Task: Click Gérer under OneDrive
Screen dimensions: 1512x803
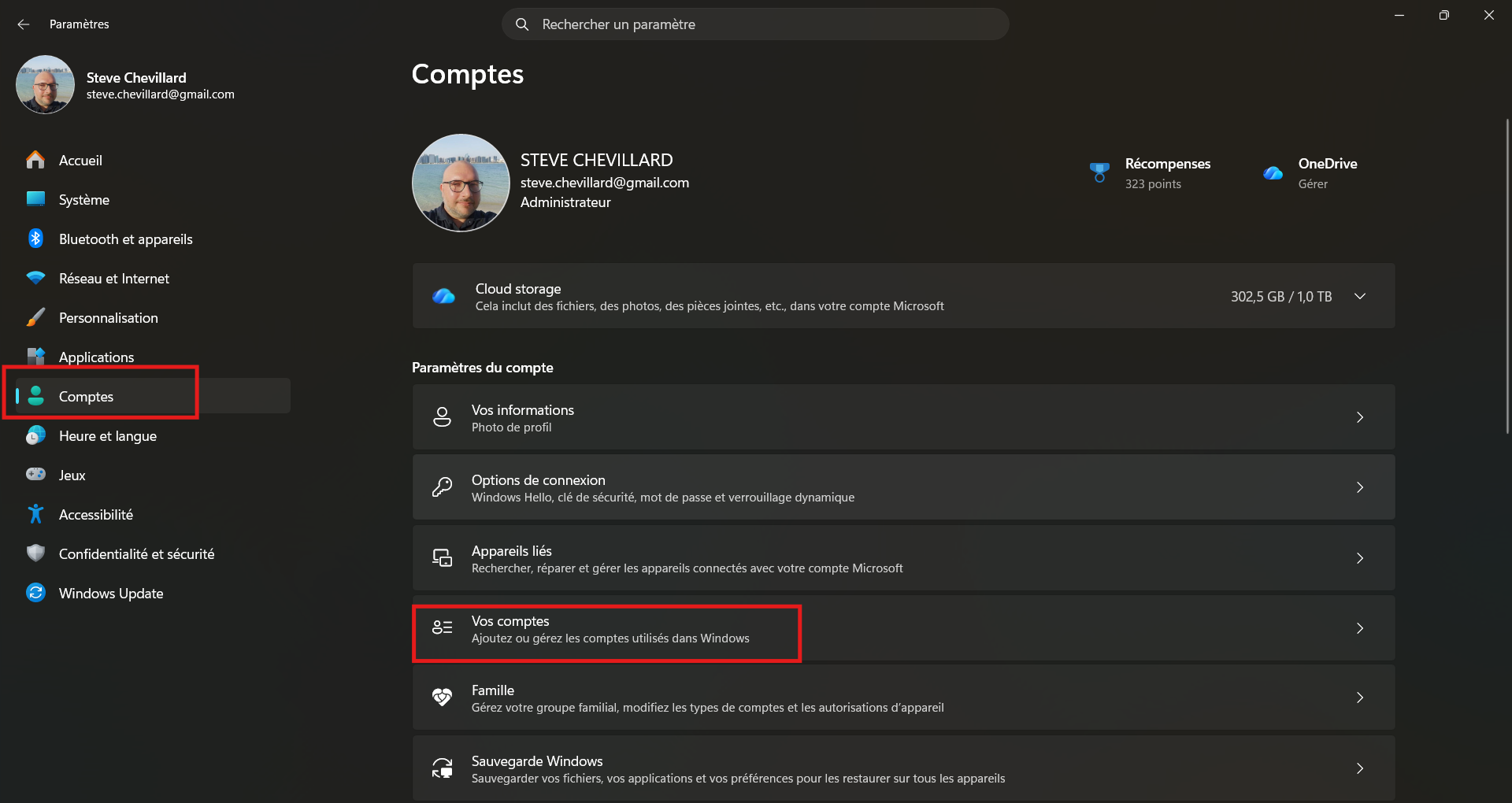Action: pos(1313,184)
